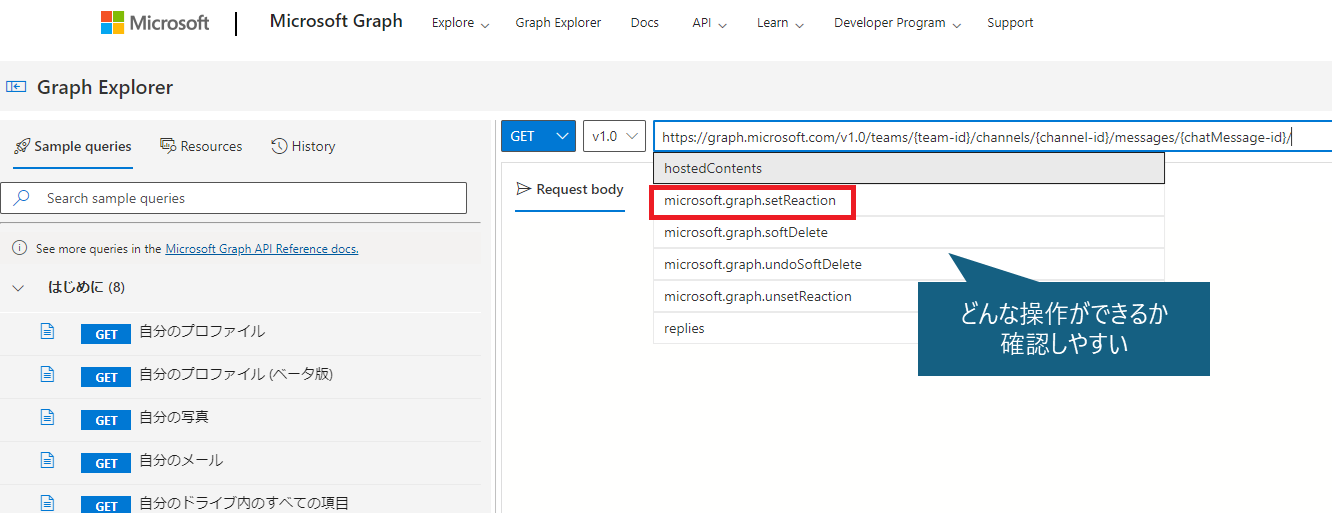This screenshot has height=513, width=1332.
Task: Collapse the はじめに (8) section
Action: tap(18, 288)
